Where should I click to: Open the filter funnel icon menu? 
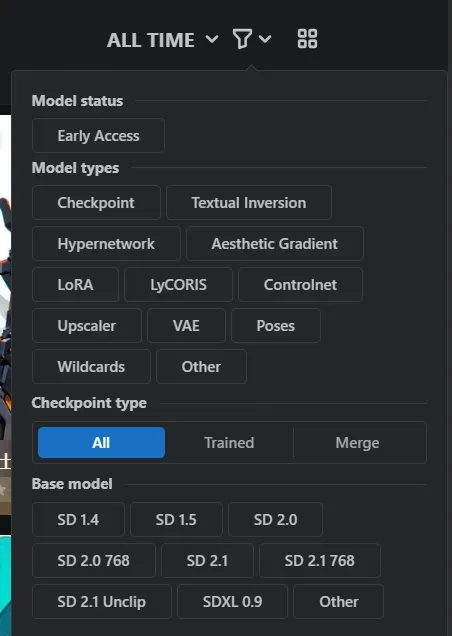[242, 39]
